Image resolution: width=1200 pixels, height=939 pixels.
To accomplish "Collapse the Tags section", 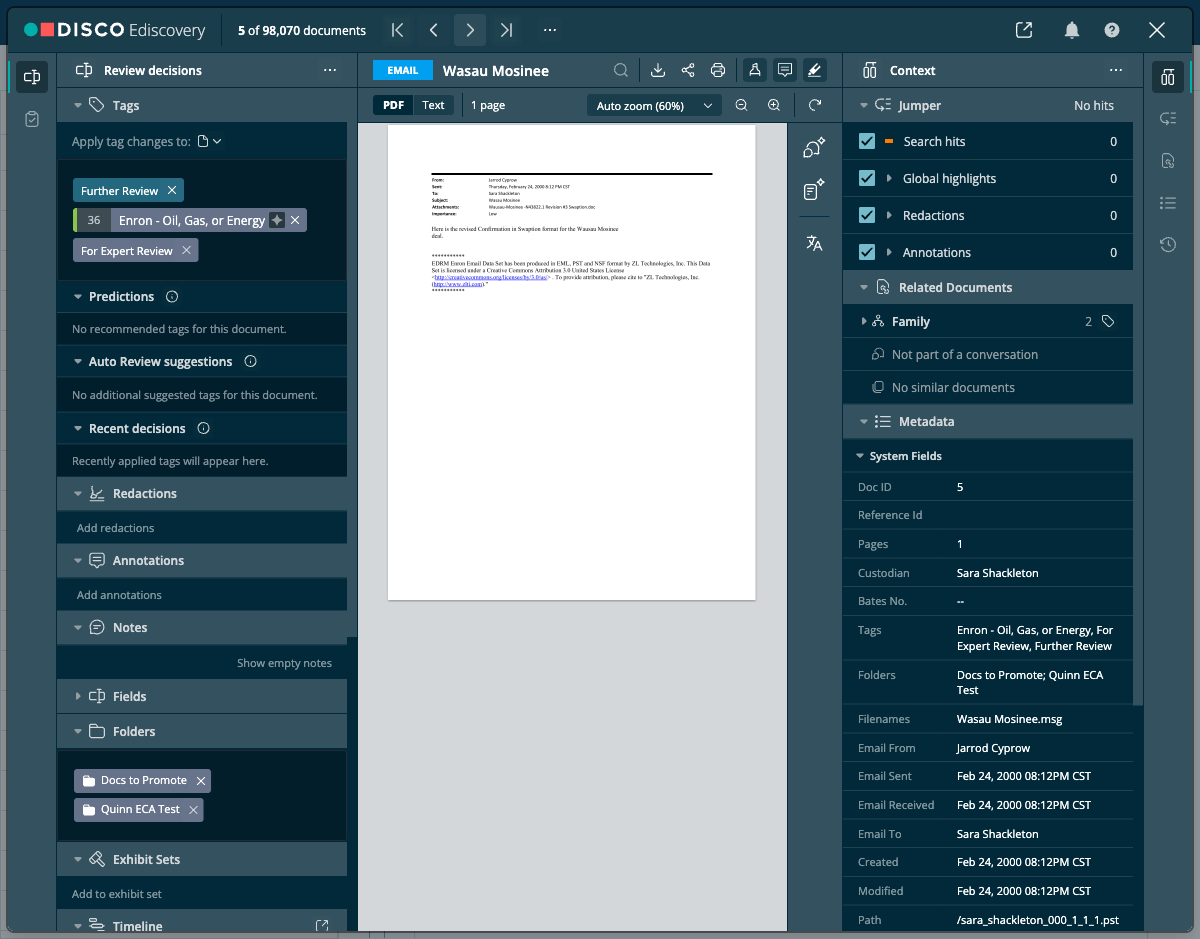I will tap(78, 105).
